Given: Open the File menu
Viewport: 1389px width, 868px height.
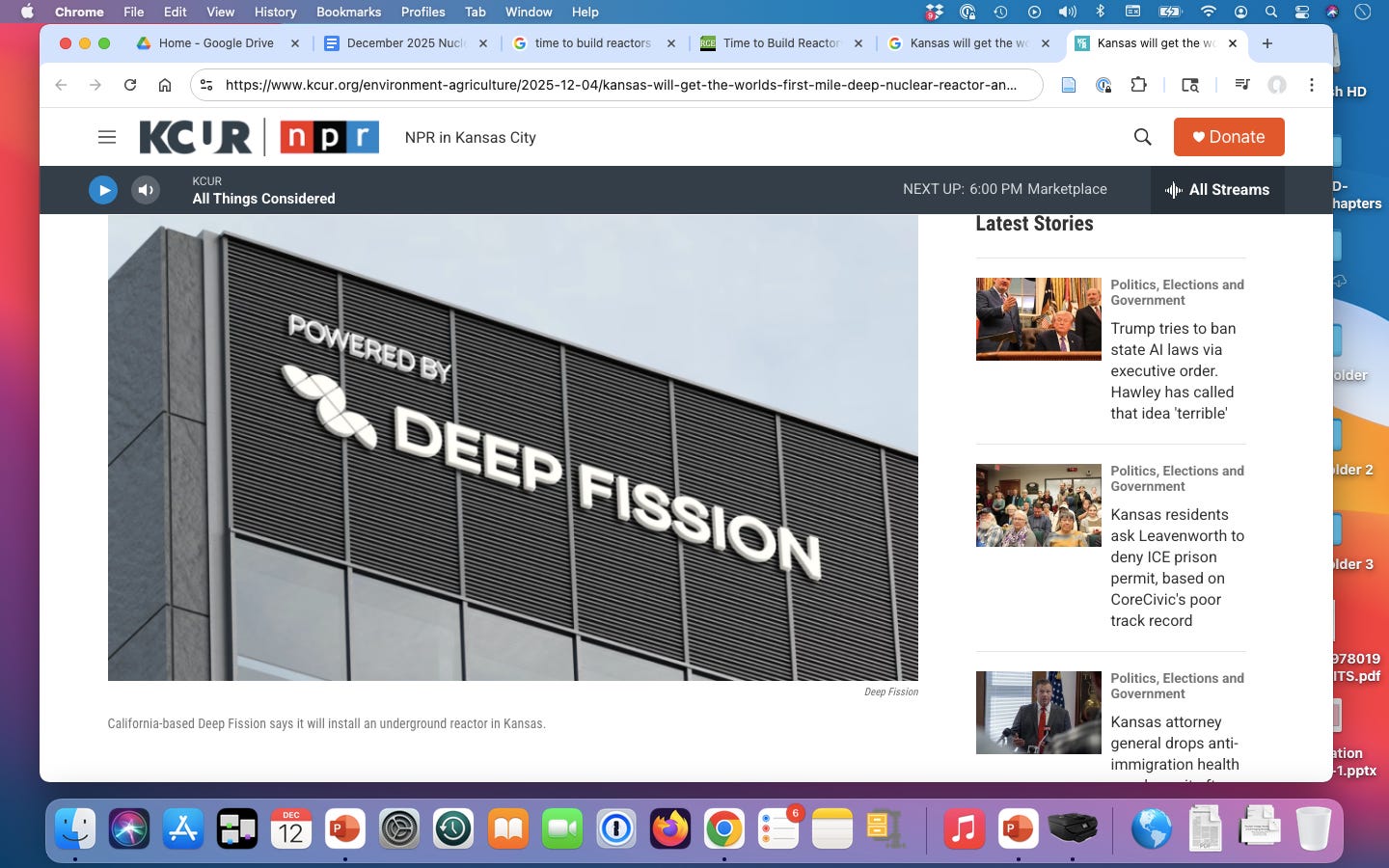Looking at the screenshot, I should 133,12.
